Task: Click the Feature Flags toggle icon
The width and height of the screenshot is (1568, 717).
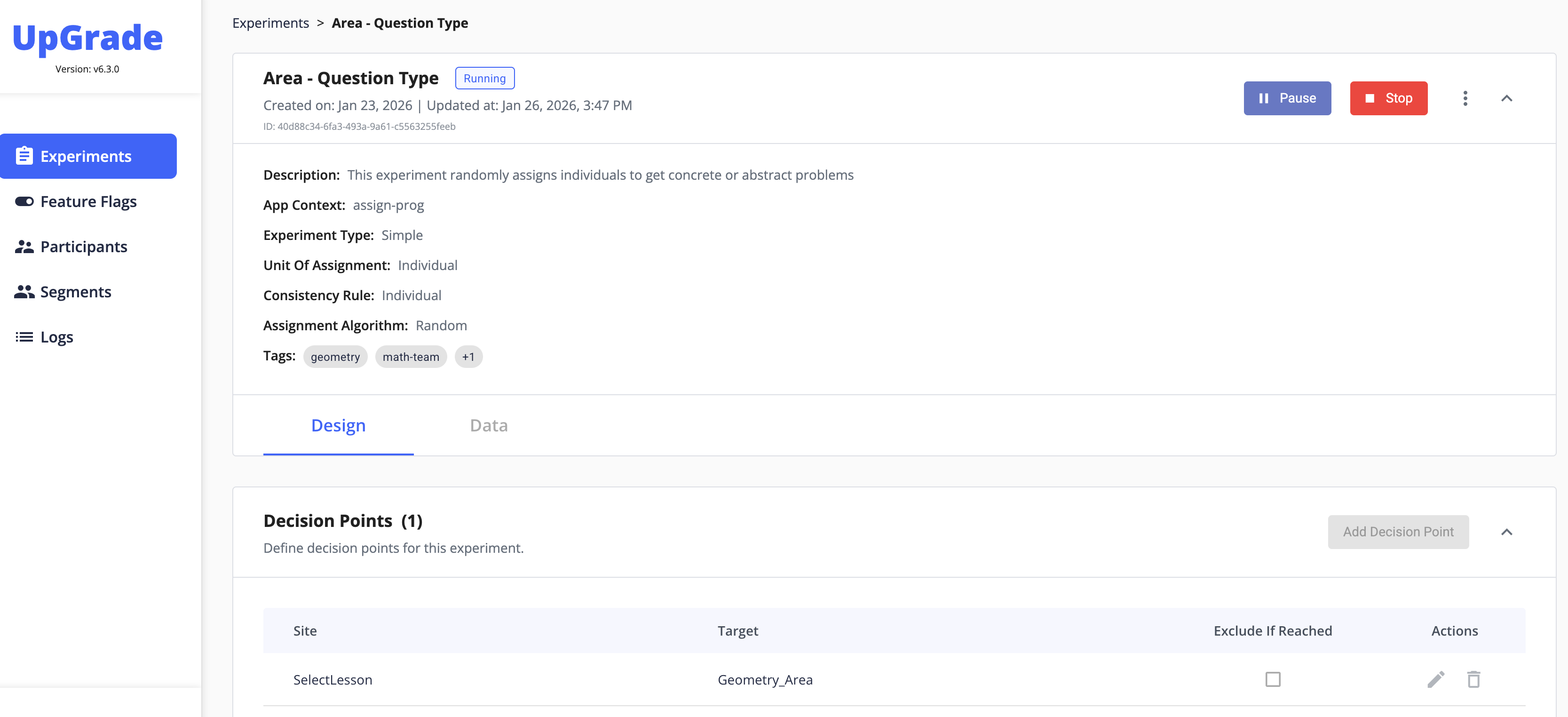Action: pos(24,201)
